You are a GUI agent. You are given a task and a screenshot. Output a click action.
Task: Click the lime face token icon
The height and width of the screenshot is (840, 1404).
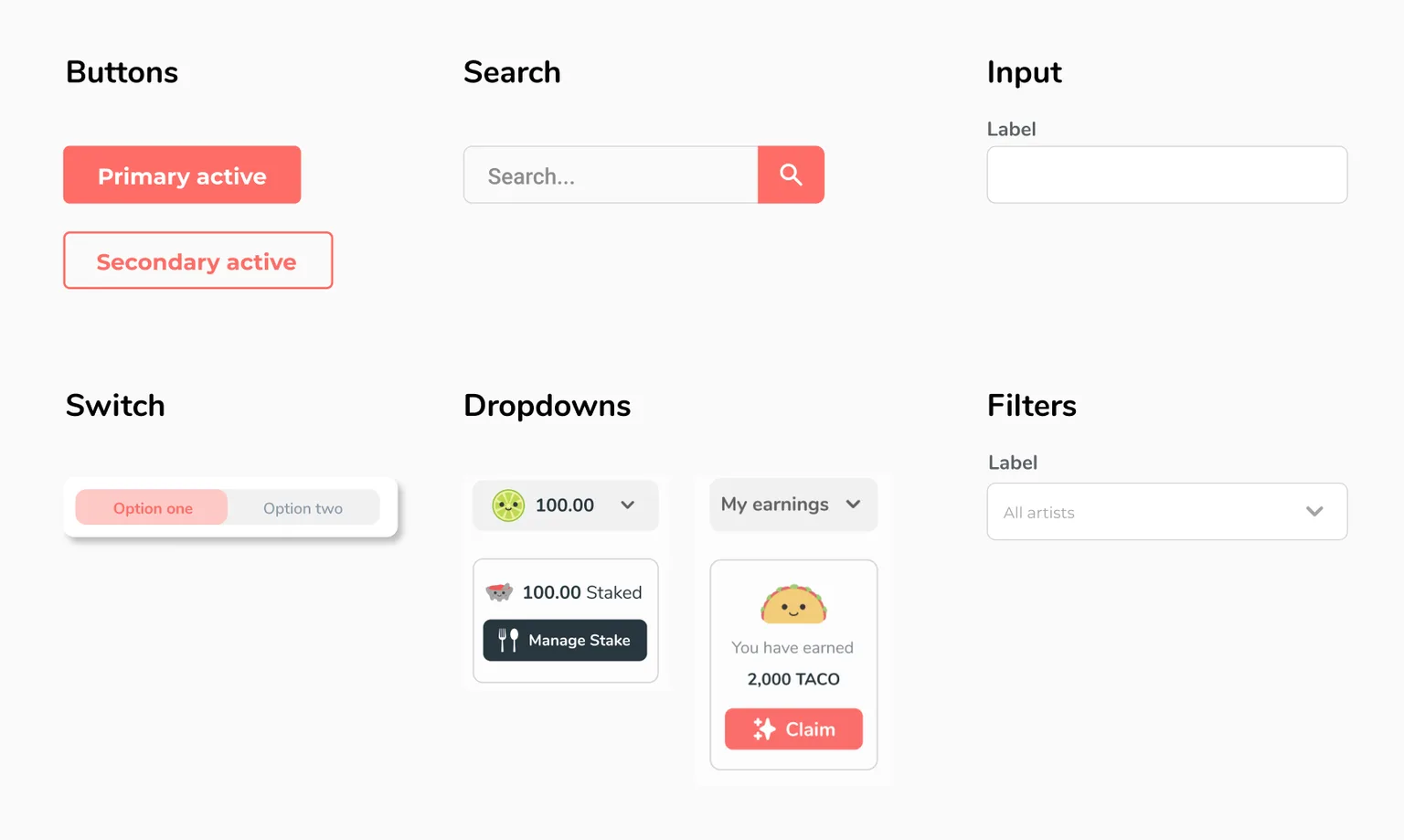click(508, 505)
